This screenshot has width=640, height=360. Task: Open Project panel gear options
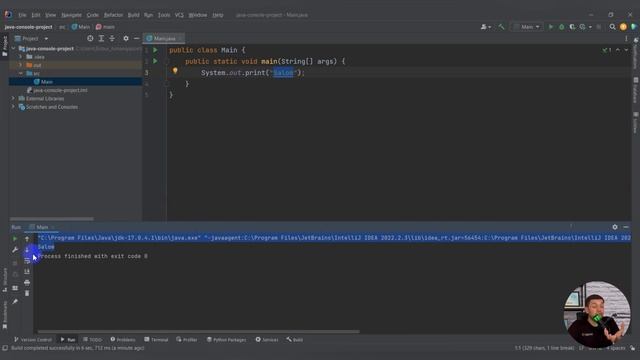[126, 38]
